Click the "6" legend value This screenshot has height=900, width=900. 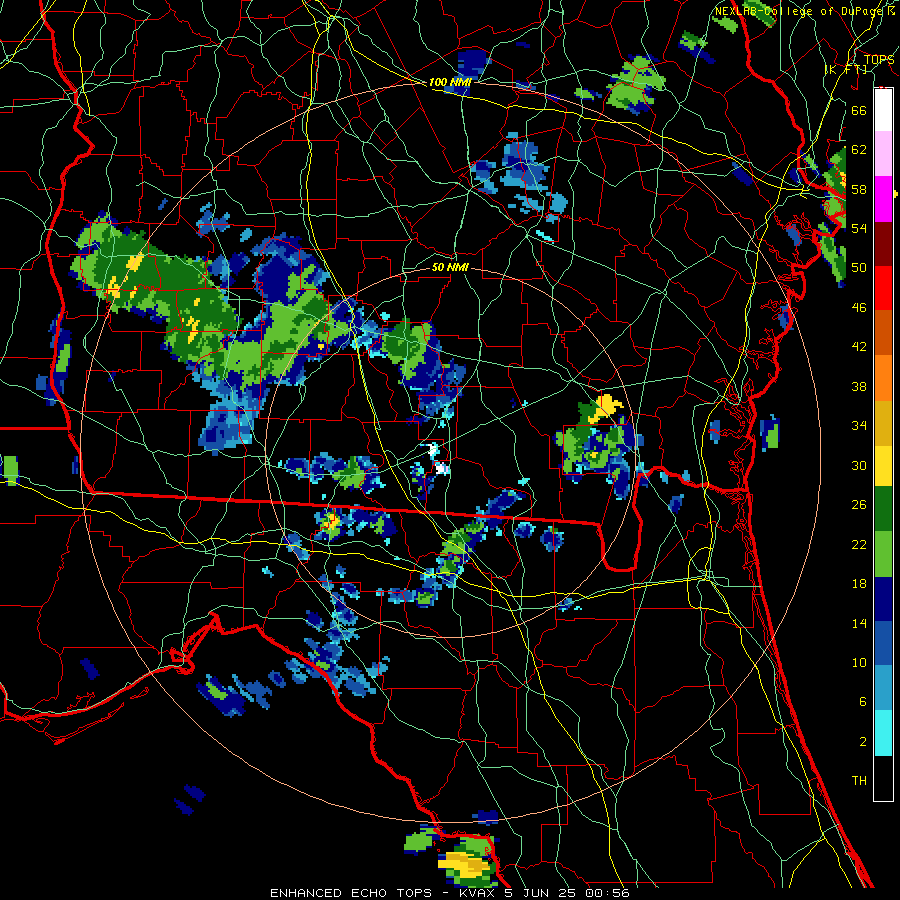[x=862, y=702]
